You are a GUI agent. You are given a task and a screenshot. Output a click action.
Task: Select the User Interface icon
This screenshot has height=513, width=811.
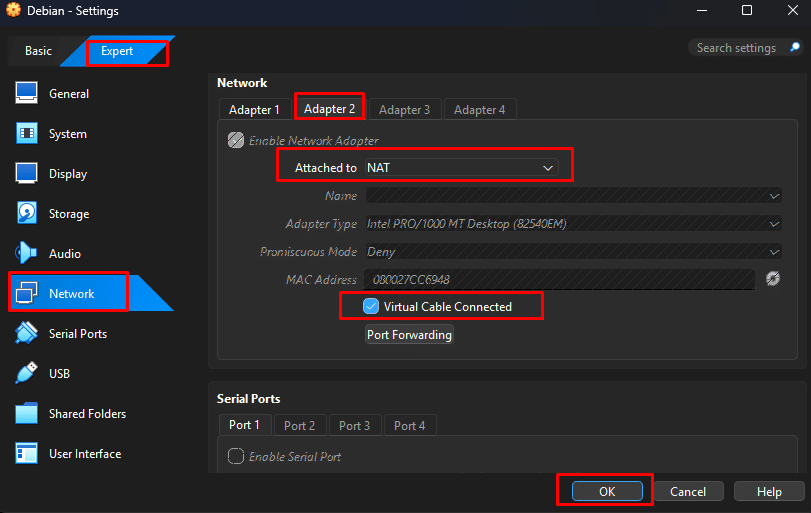pyautogui.click(x=26, y=454)
